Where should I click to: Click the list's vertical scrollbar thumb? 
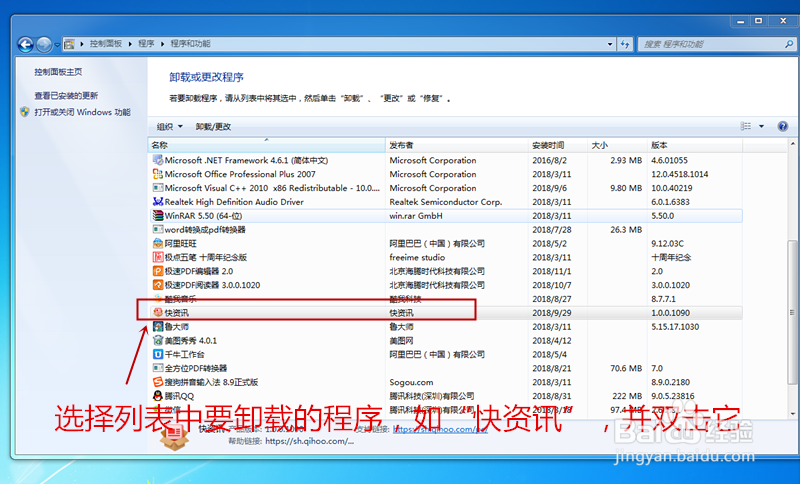coord(792,311)
